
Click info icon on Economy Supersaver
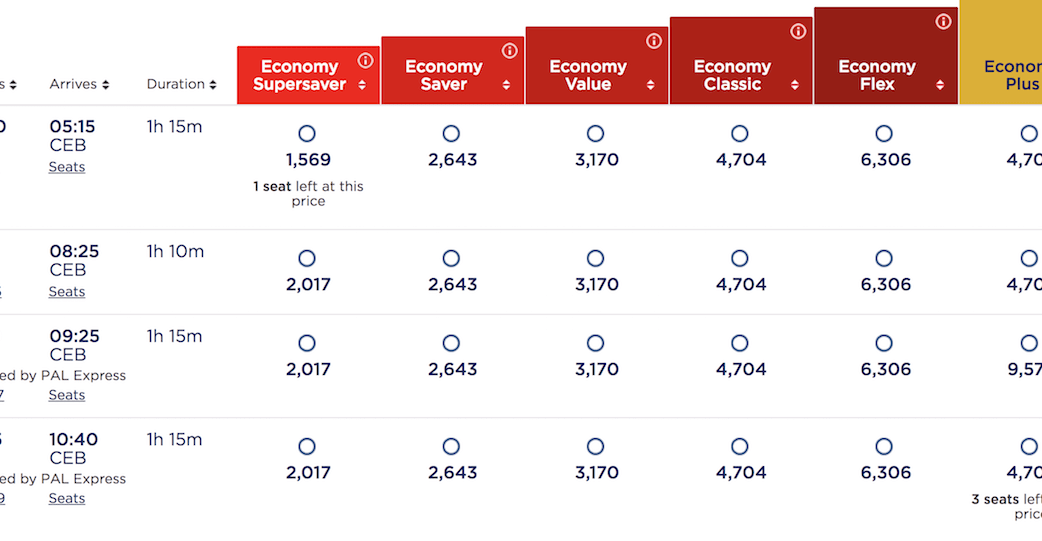(x=365, y=60)
